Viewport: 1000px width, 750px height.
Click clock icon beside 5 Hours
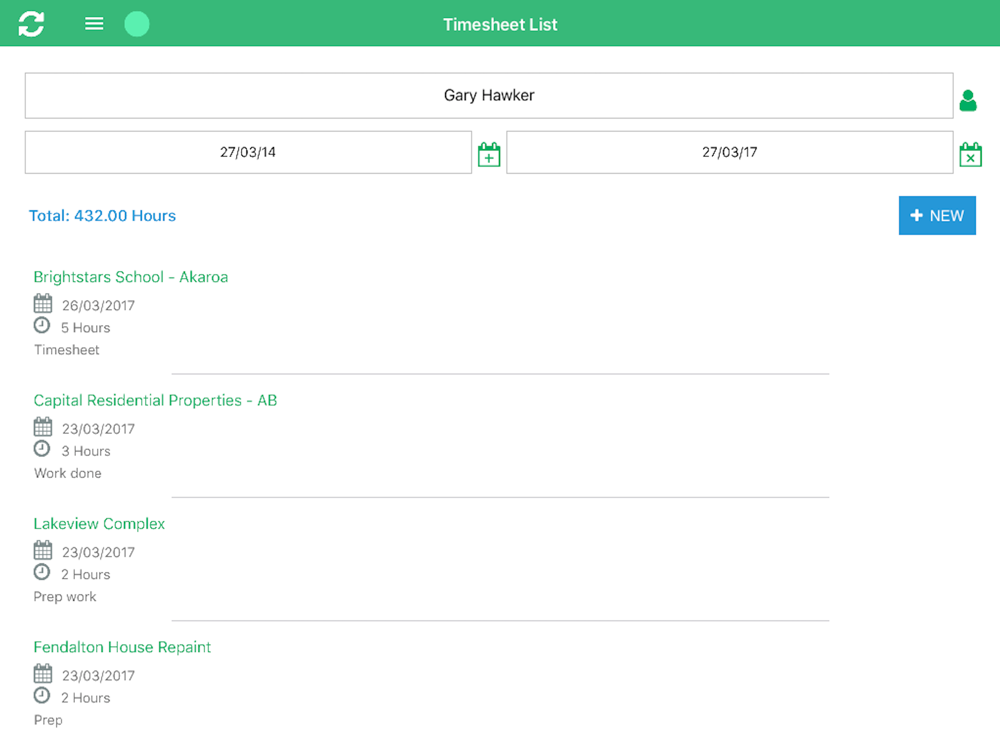[41, 325]
